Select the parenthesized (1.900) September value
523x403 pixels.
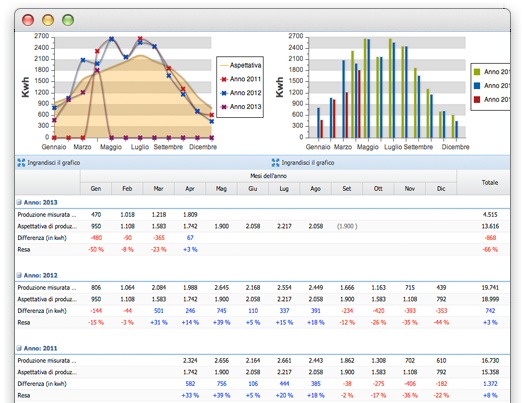tap(347, 226)
